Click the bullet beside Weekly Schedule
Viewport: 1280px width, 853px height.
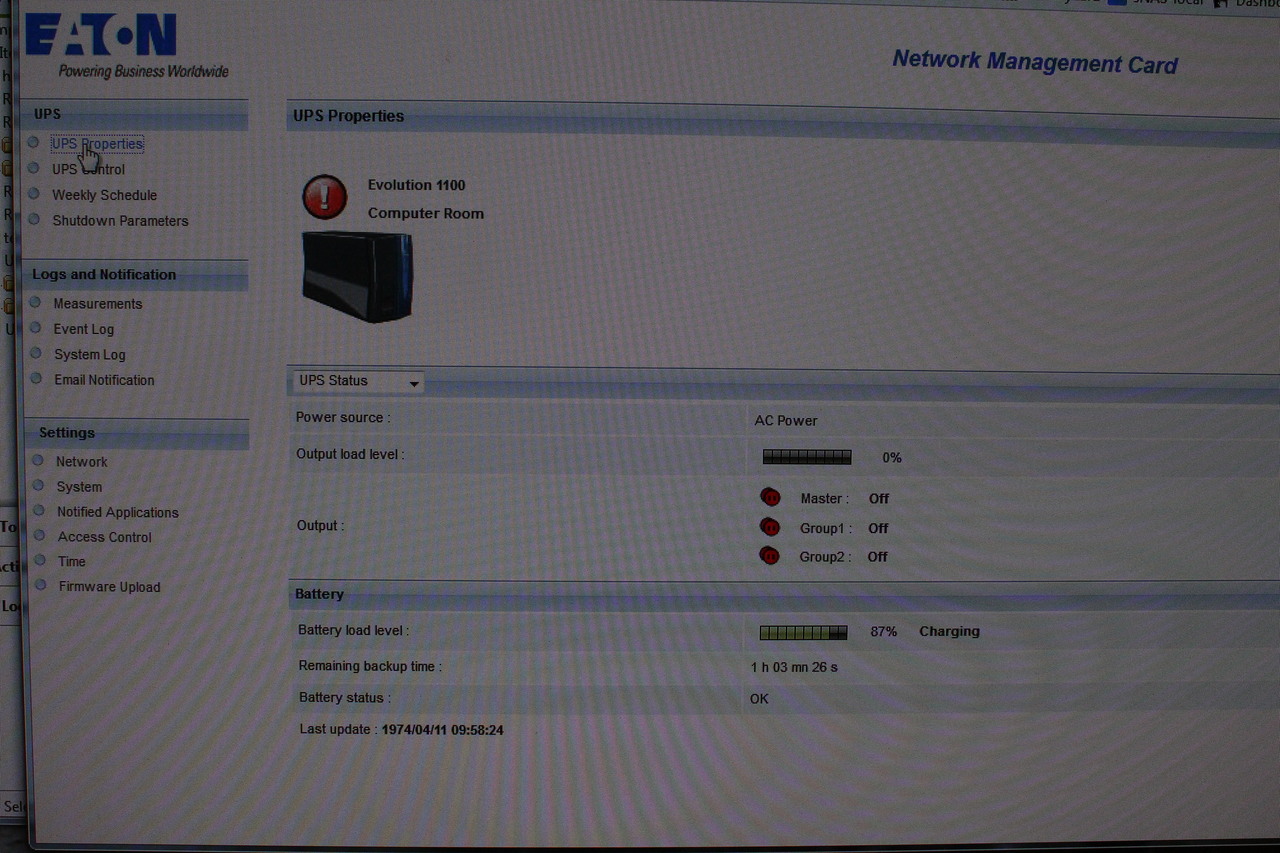tap(34, 194)
